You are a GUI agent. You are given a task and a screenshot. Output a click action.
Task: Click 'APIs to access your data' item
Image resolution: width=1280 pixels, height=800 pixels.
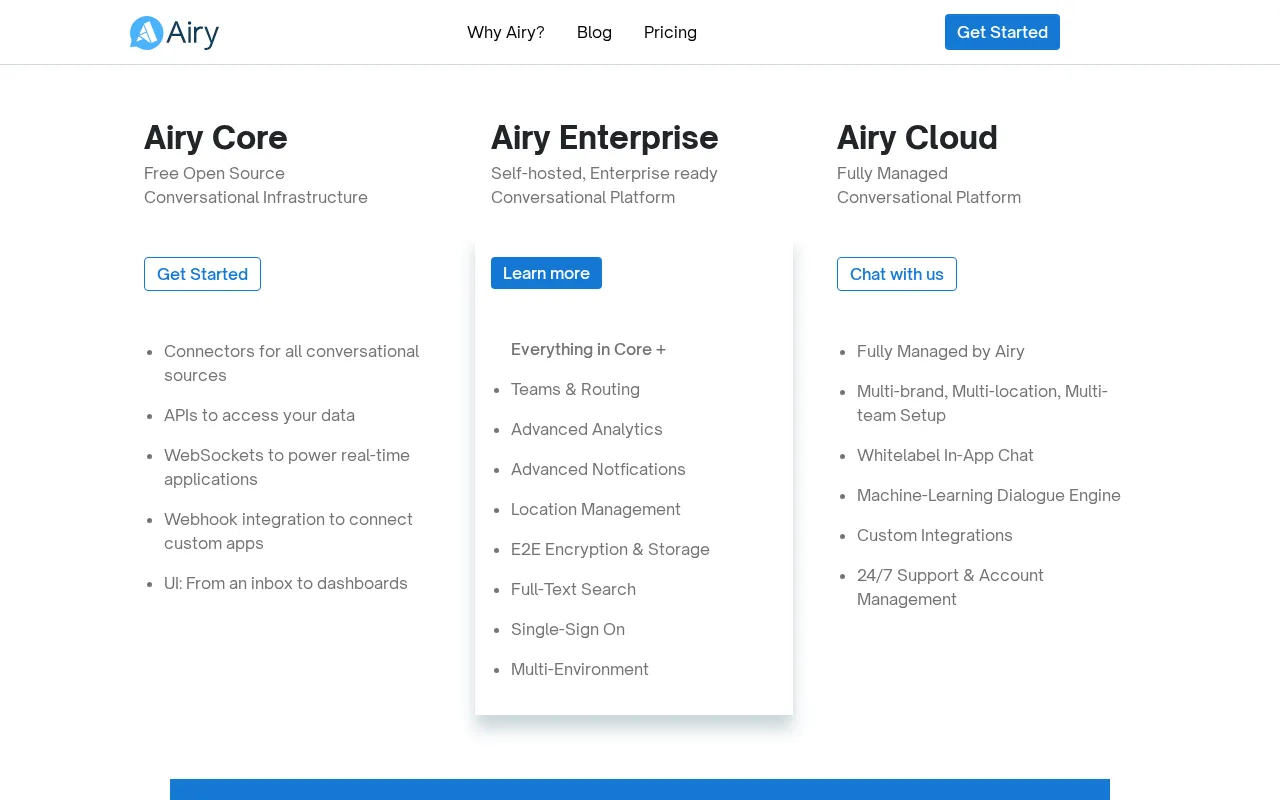click(x=259, y=415)
